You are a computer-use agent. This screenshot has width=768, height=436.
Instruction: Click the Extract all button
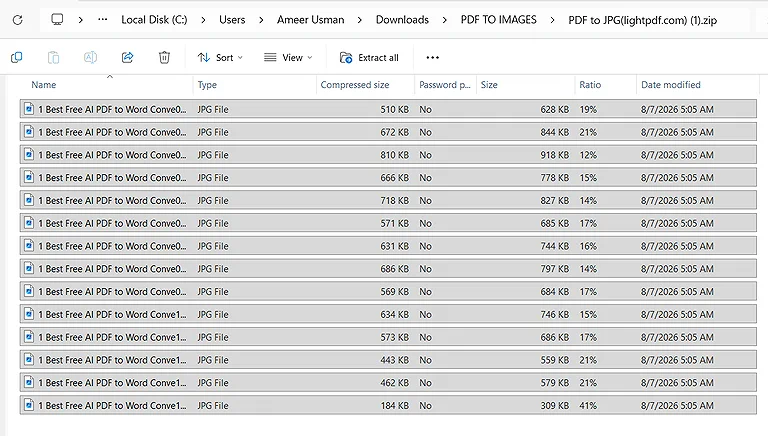tap(369, 57)
